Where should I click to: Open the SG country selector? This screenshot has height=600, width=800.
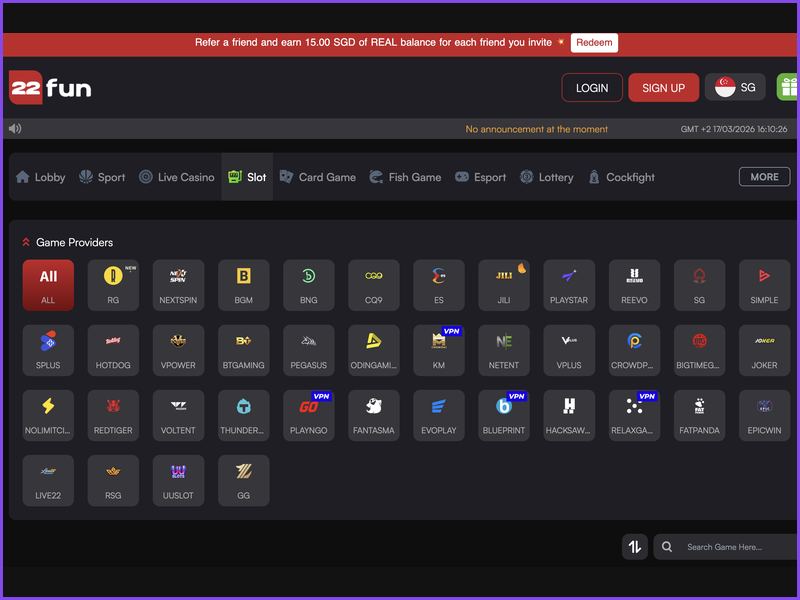pos(735,87)
